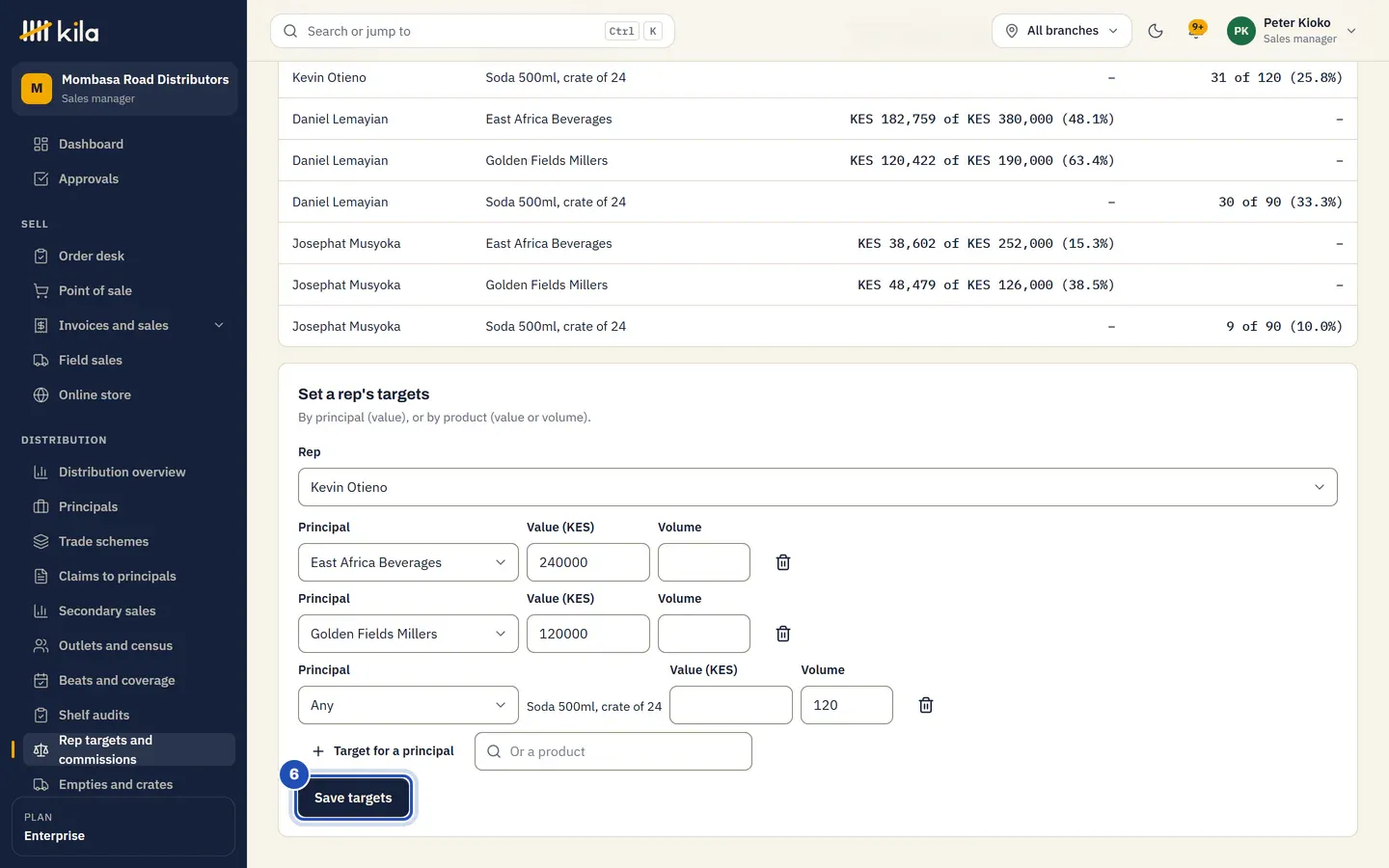This screenshot has width=1389, height=868.
Task: Select the '9 of 90 (10.0%)' cell
Action: pyautogui.click(x=1284, y=327)
